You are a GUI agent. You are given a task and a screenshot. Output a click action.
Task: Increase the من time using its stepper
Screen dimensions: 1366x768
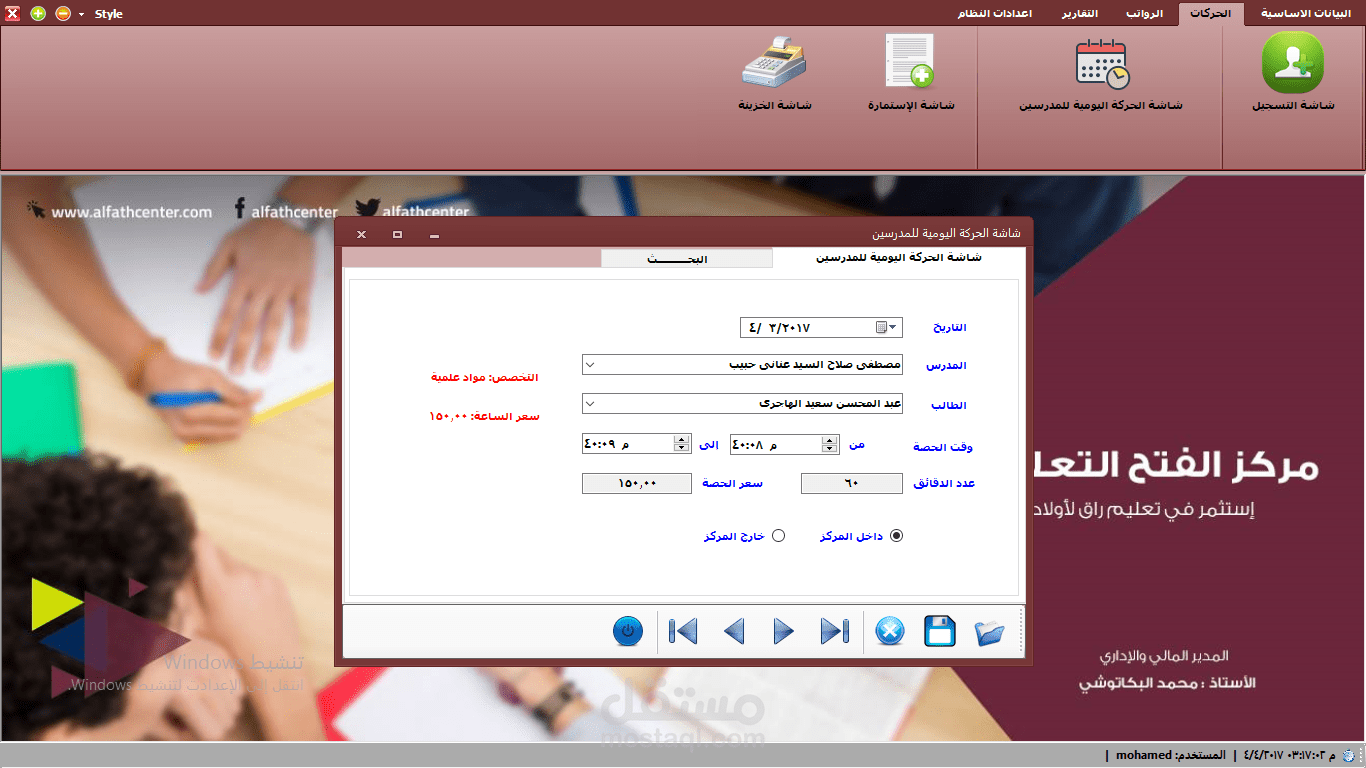coord(829,439)
